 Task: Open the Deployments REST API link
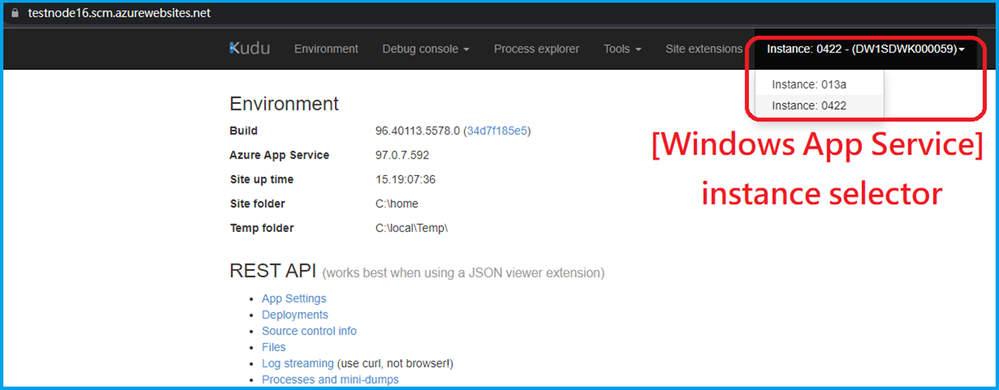pyautogui.click(x=295, y=315)
